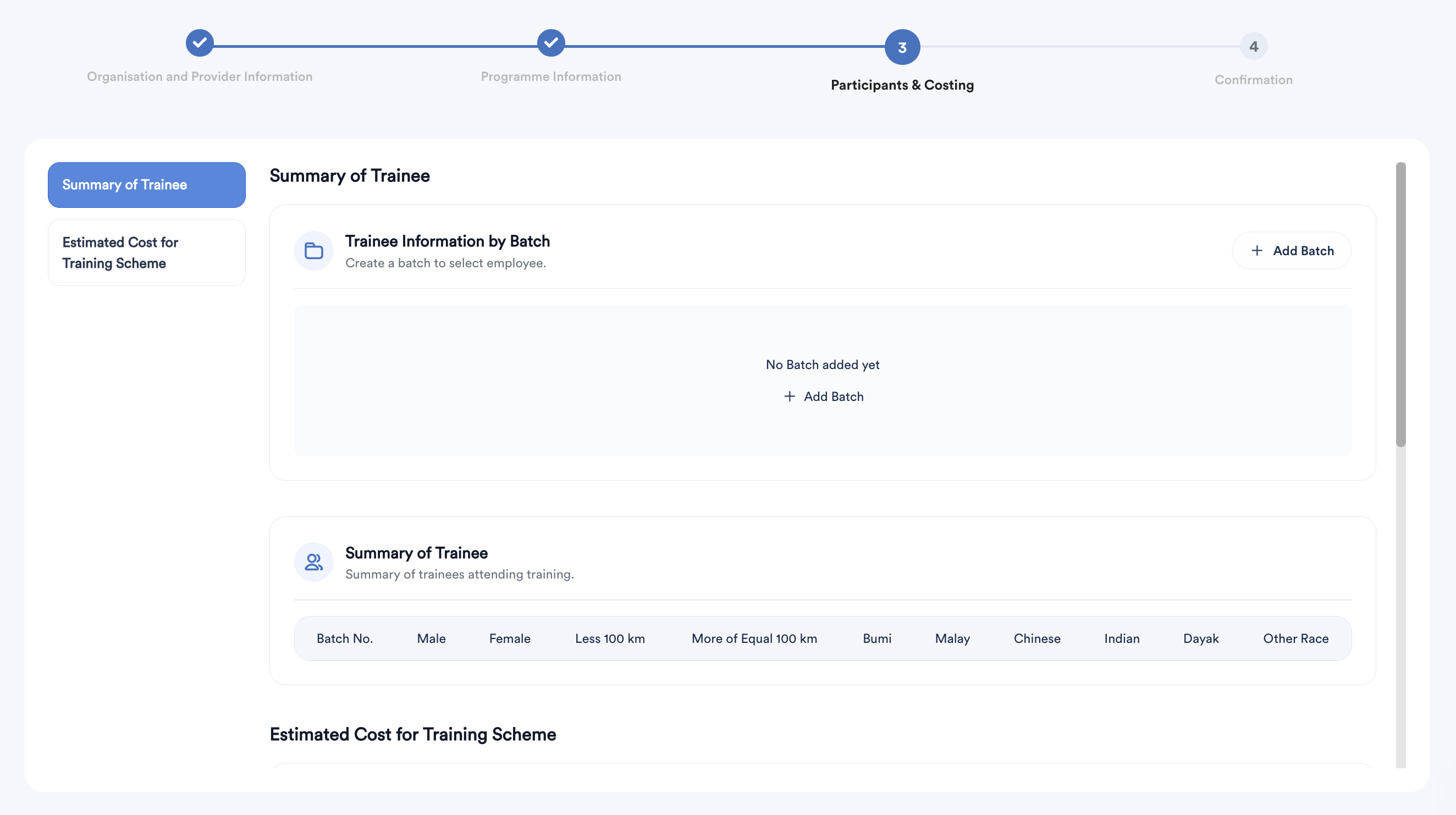Viewport: 1456px width, 815px height.
Task: Click the Other Race column header
Action: 1295,638
